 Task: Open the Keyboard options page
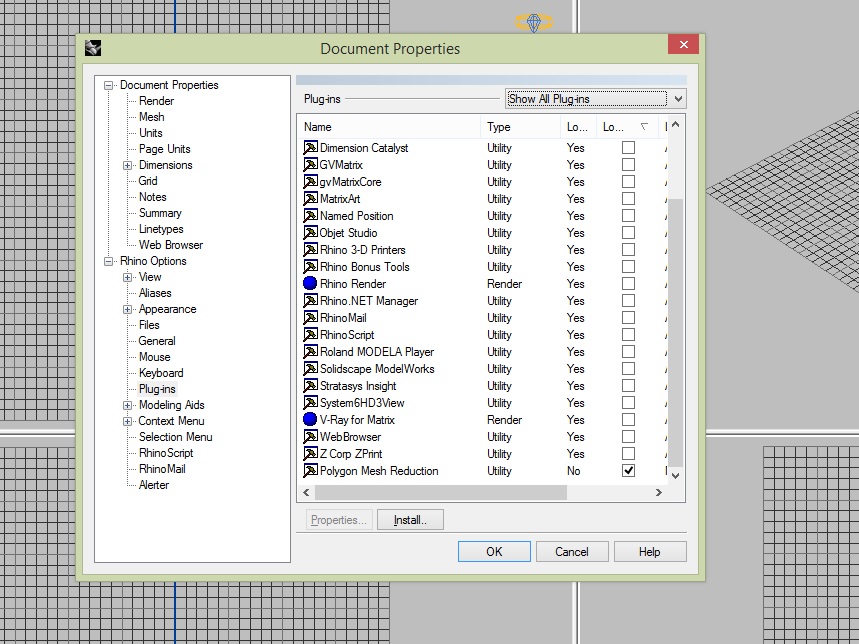[x=161, y=373]
